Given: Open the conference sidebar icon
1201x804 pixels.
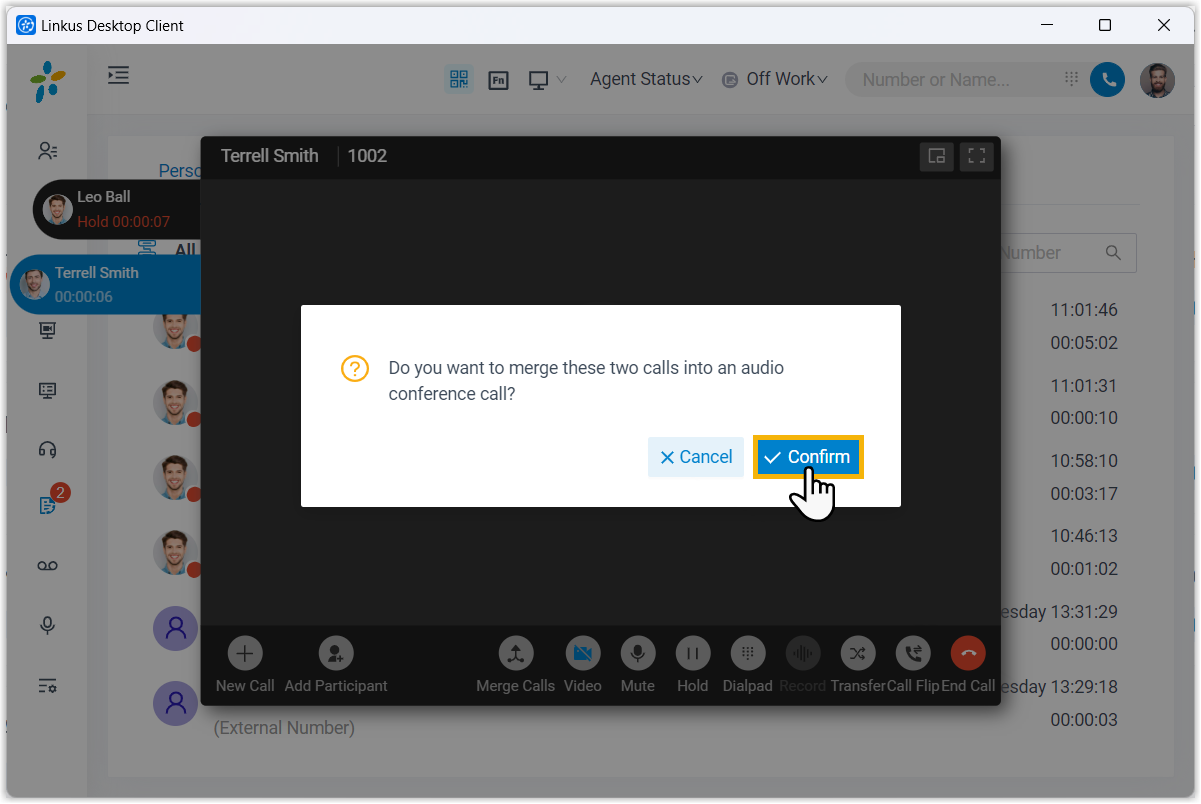Looking at the screenshot, I should 47,330.
